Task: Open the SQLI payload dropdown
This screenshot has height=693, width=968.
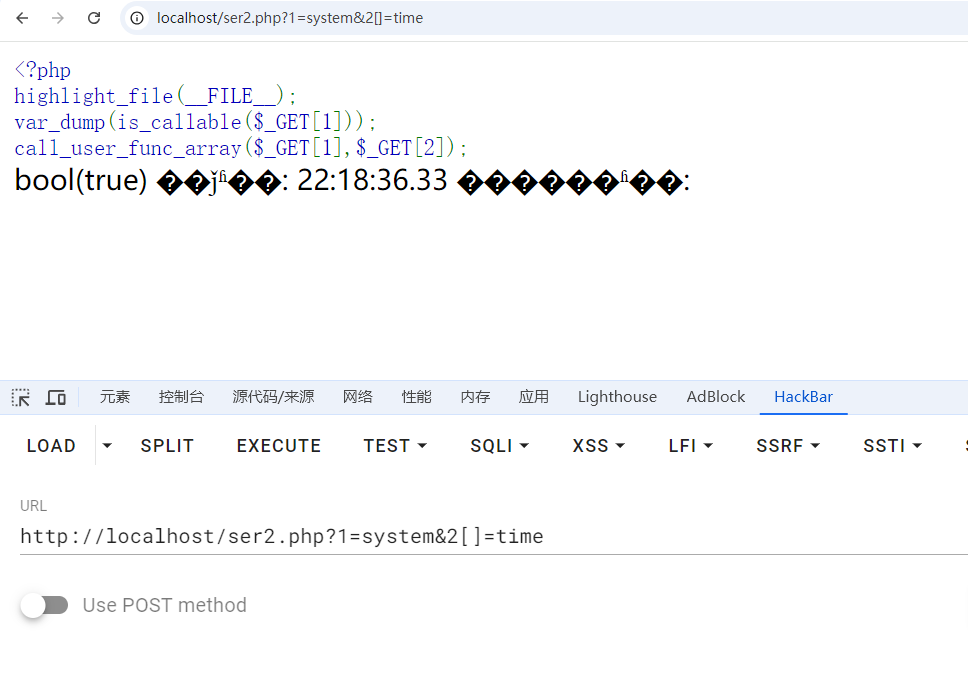Action: (x=499, y=446)
